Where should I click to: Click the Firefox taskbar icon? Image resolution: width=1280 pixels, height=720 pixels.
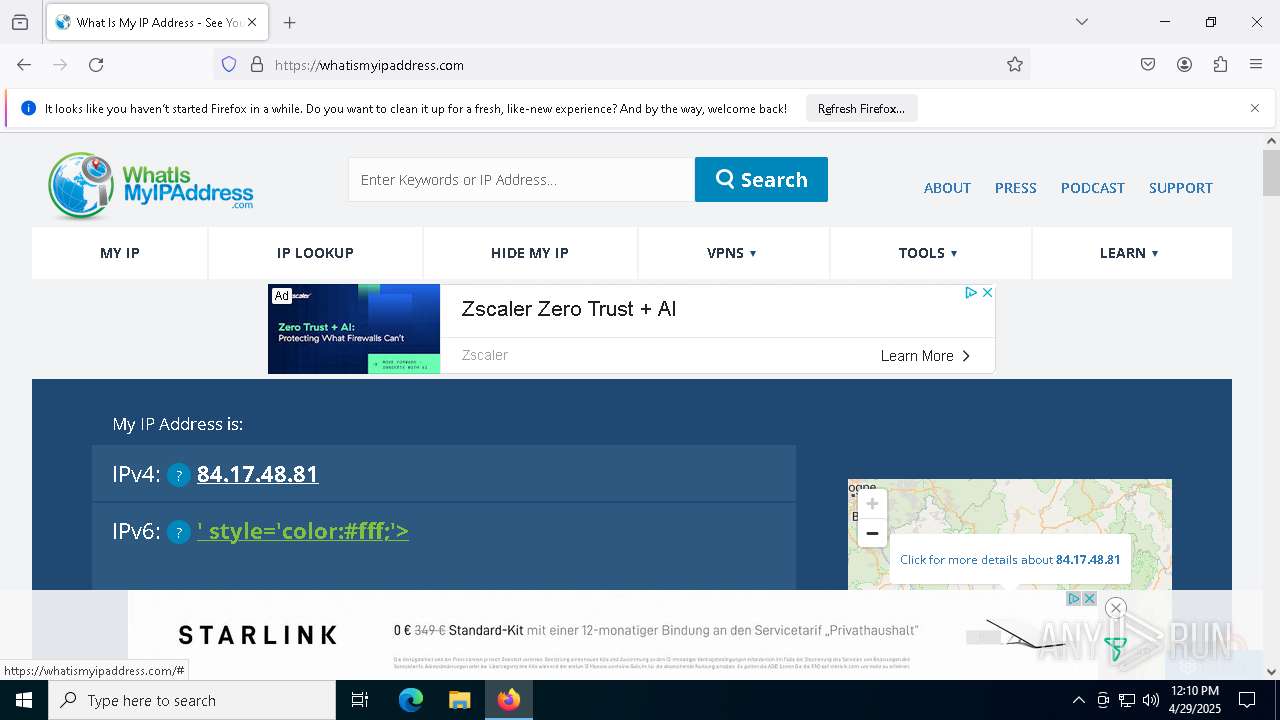pos(509,700)
